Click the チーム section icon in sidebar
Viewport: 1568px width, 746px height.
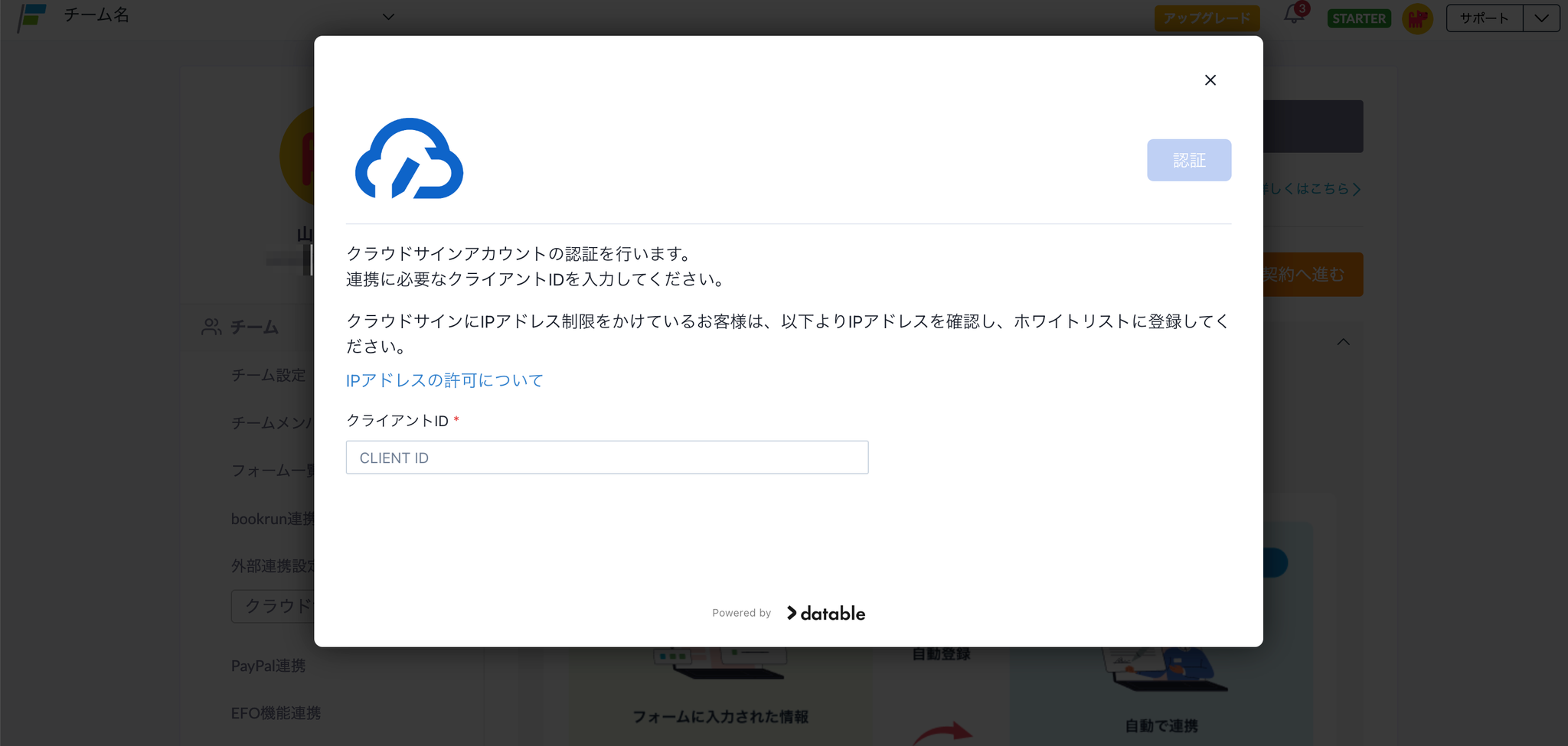click(211, 327)
